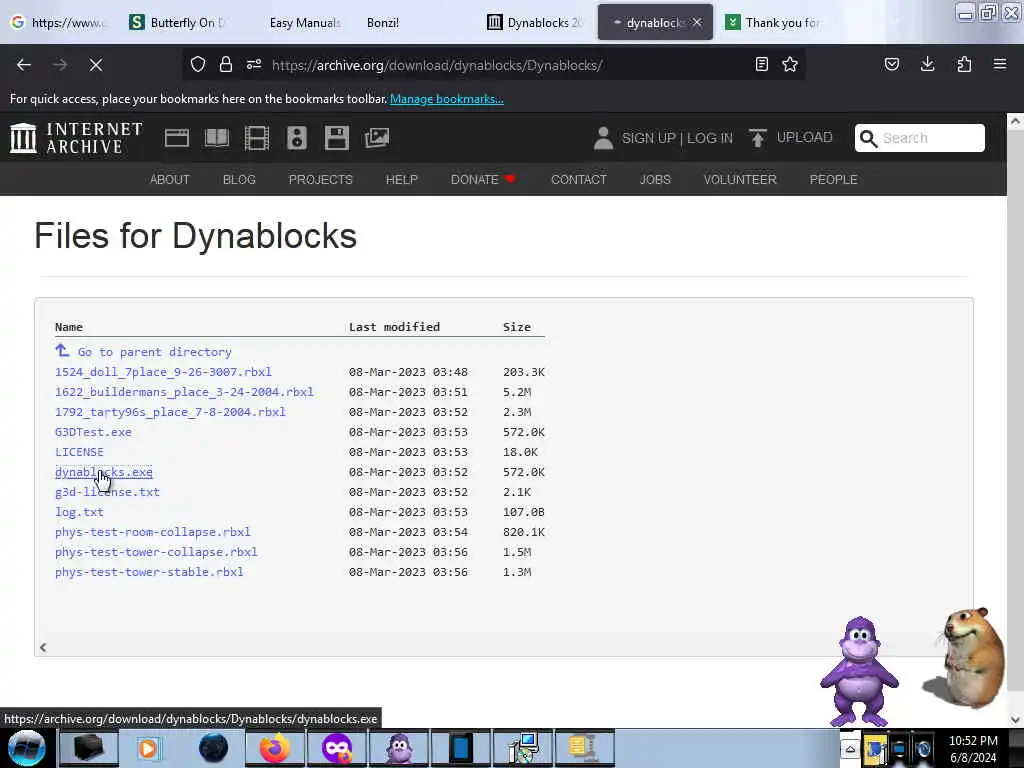
Task: Close the current dynablocks tab
Action: click(697, 22)
